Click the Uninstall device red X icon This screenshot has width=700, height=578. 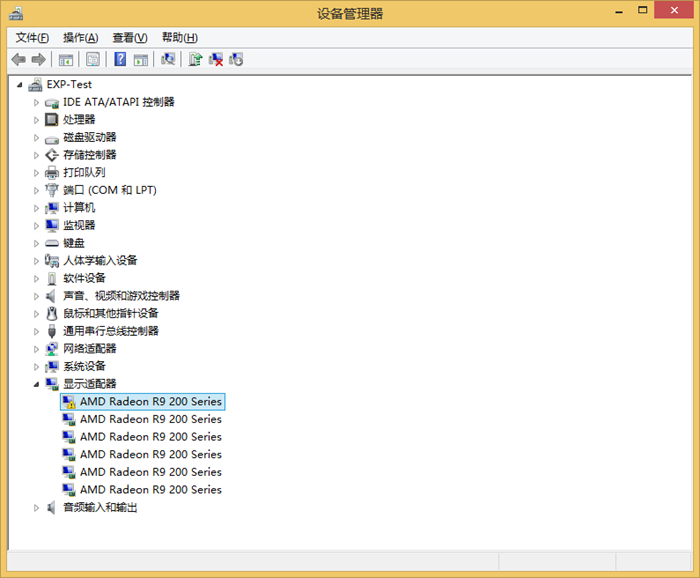pyautogui.click(x=216, y=60)
